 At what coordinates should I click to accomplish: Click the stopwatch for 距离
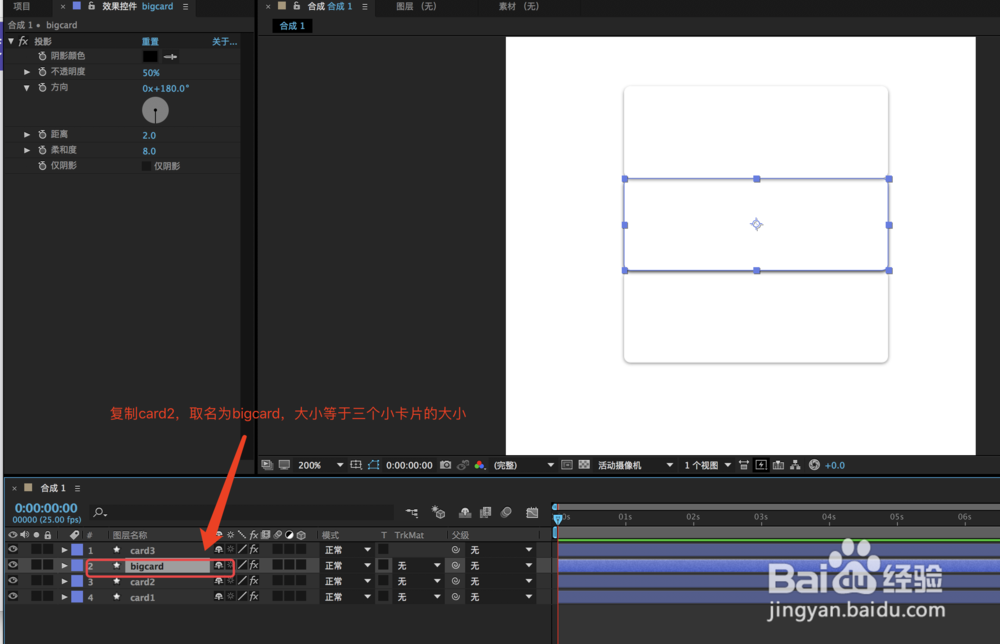pos(42,135)
